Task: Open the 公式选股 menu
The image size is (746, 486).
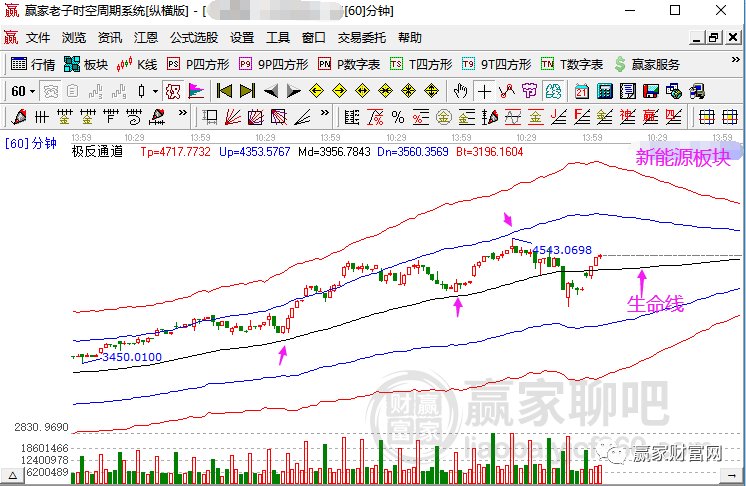Action: tap(194, 38)
